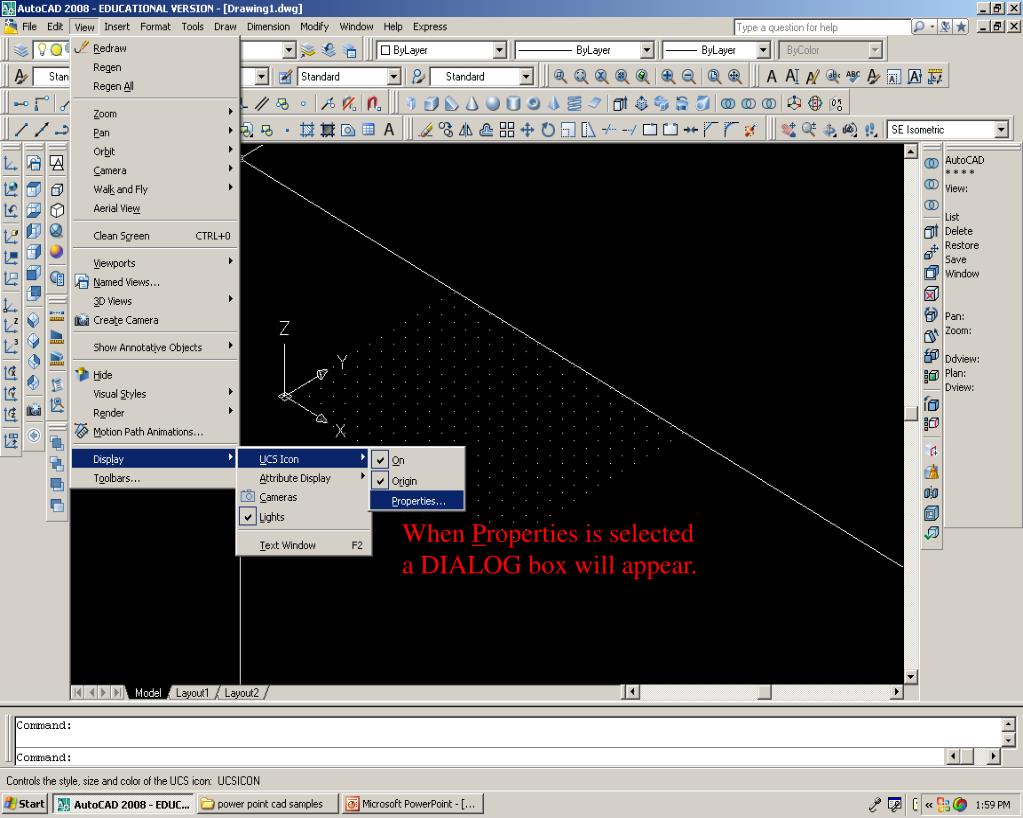Image resolution: width=1023 pixels, height=818 pixels.
Task: Open the Modify menu
Action: [314, 27]
